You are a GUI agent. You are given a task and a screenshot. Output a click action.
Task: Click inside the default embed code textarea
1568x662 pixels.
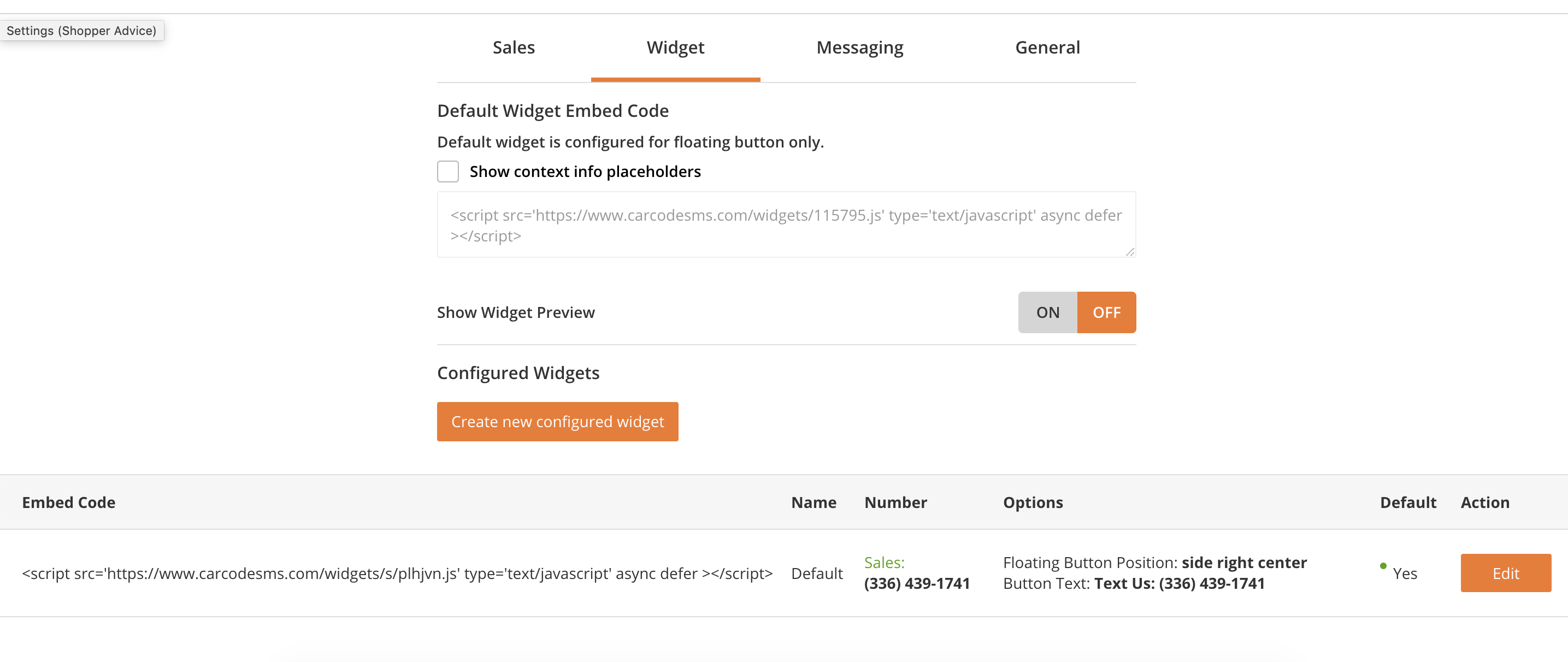tap(786, 224)
